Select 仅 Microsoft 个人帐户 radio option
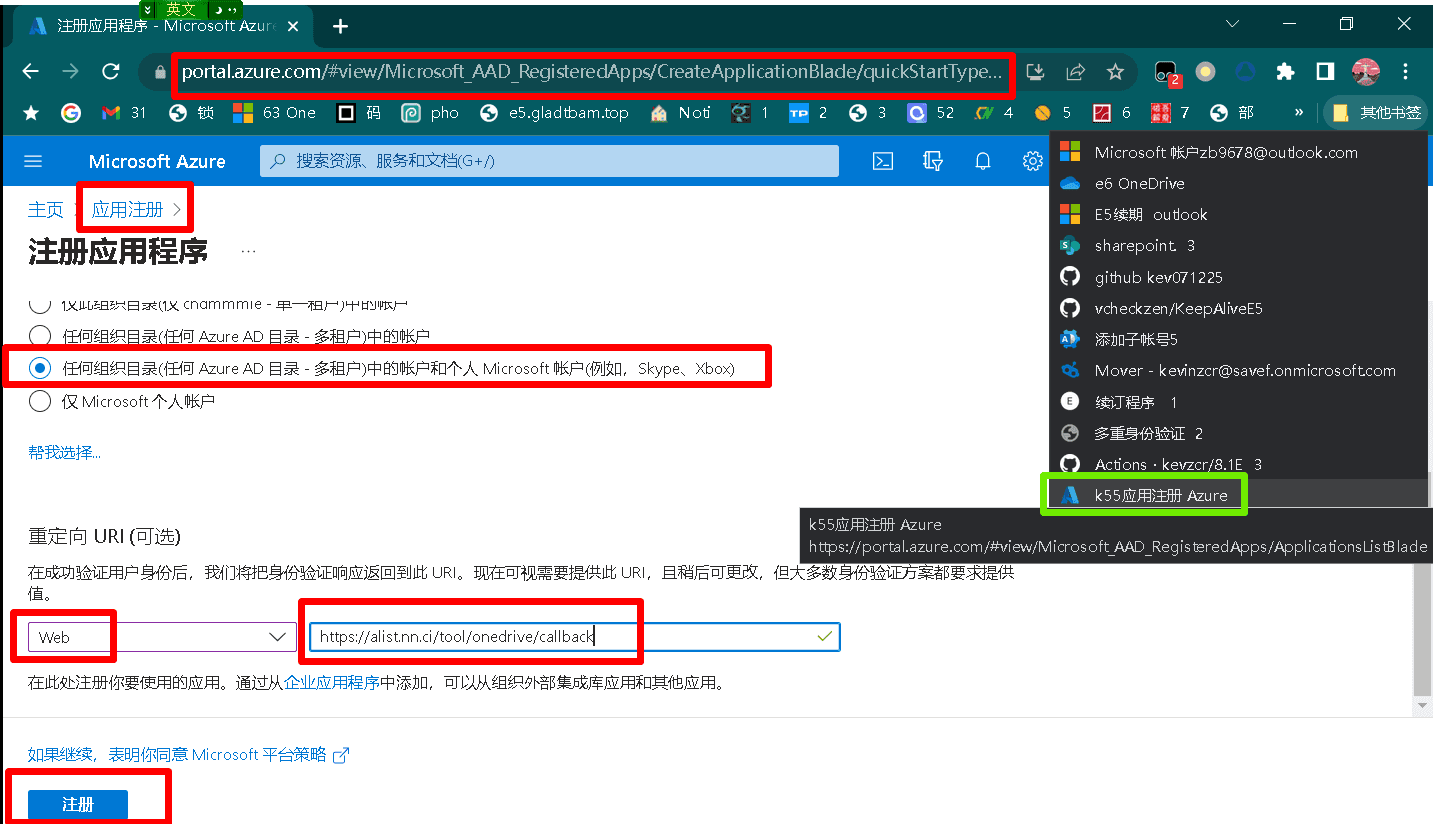Screen dimensions: 1433x824 click(40, 401)
